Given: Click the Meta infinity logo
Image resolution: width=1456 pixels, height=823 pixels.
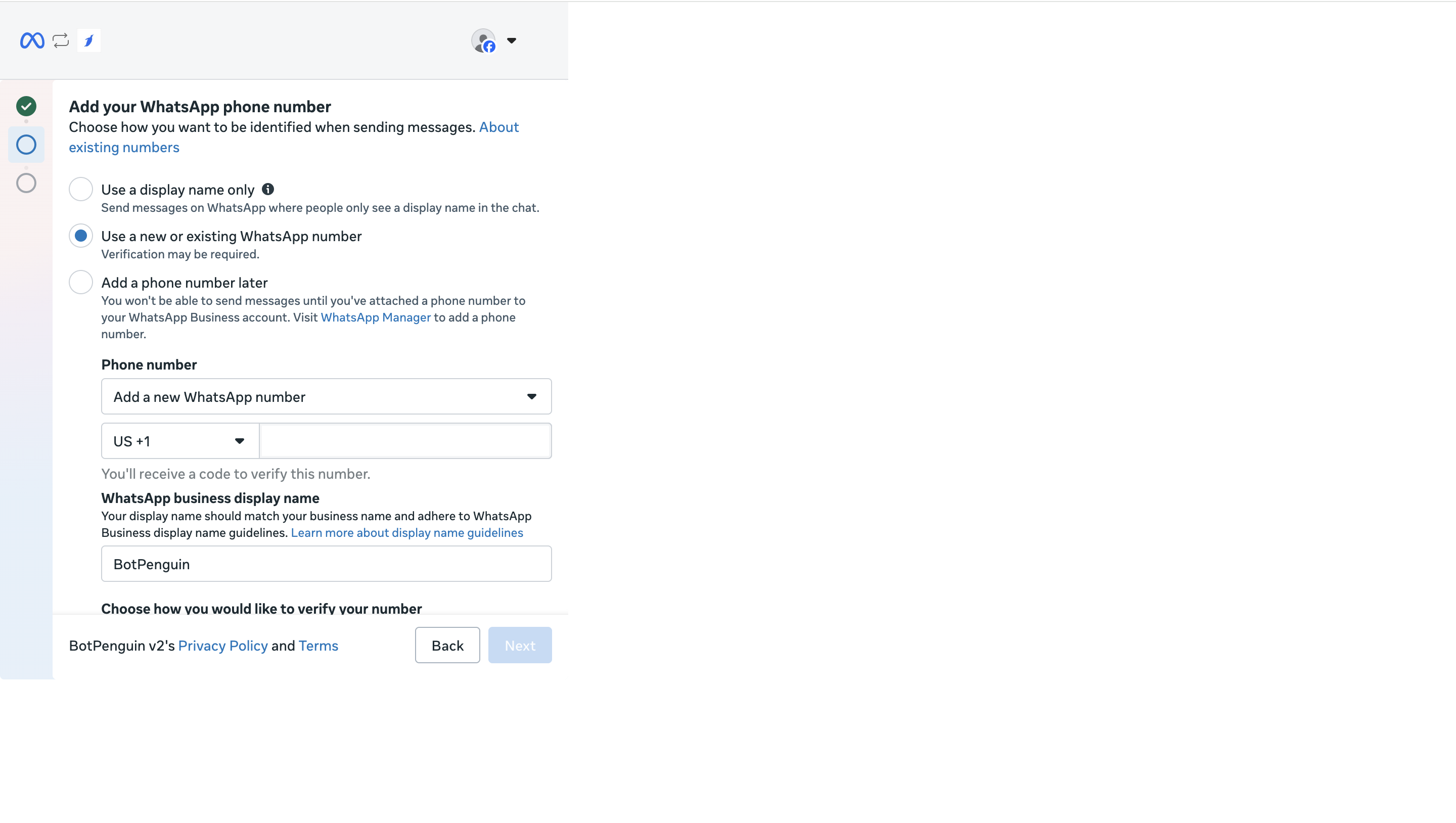Looking at the screenshot, I should (32, 41).
